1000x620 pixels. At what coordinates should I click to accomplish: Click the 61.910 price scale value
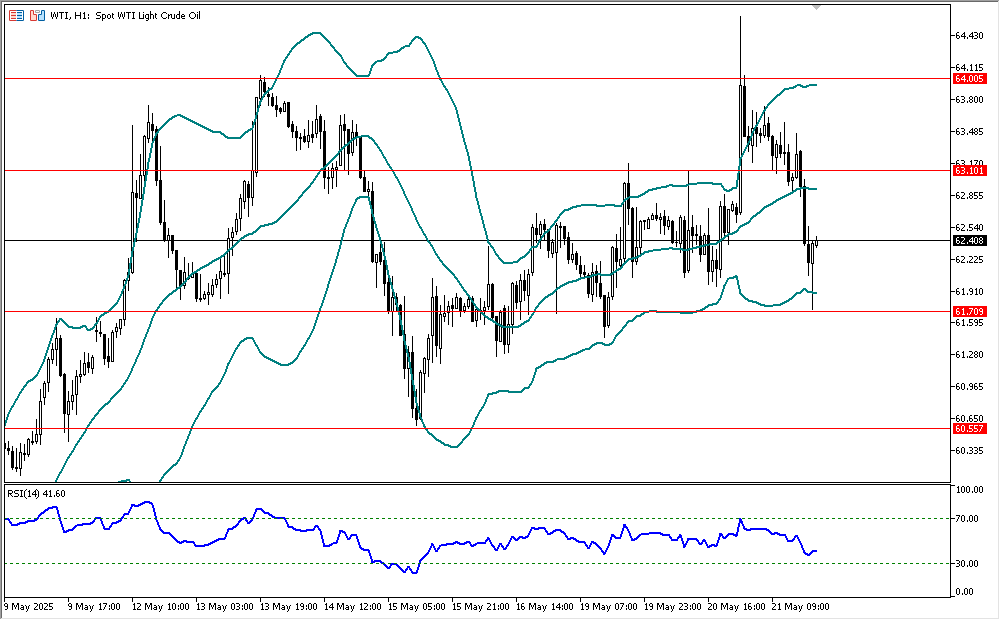969,292
